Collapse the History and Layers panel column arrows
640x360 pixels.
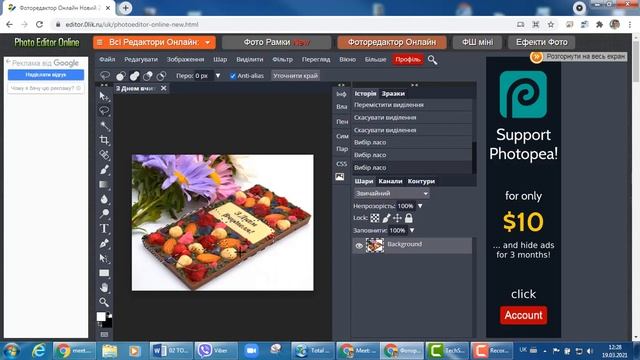pos(414,85)
